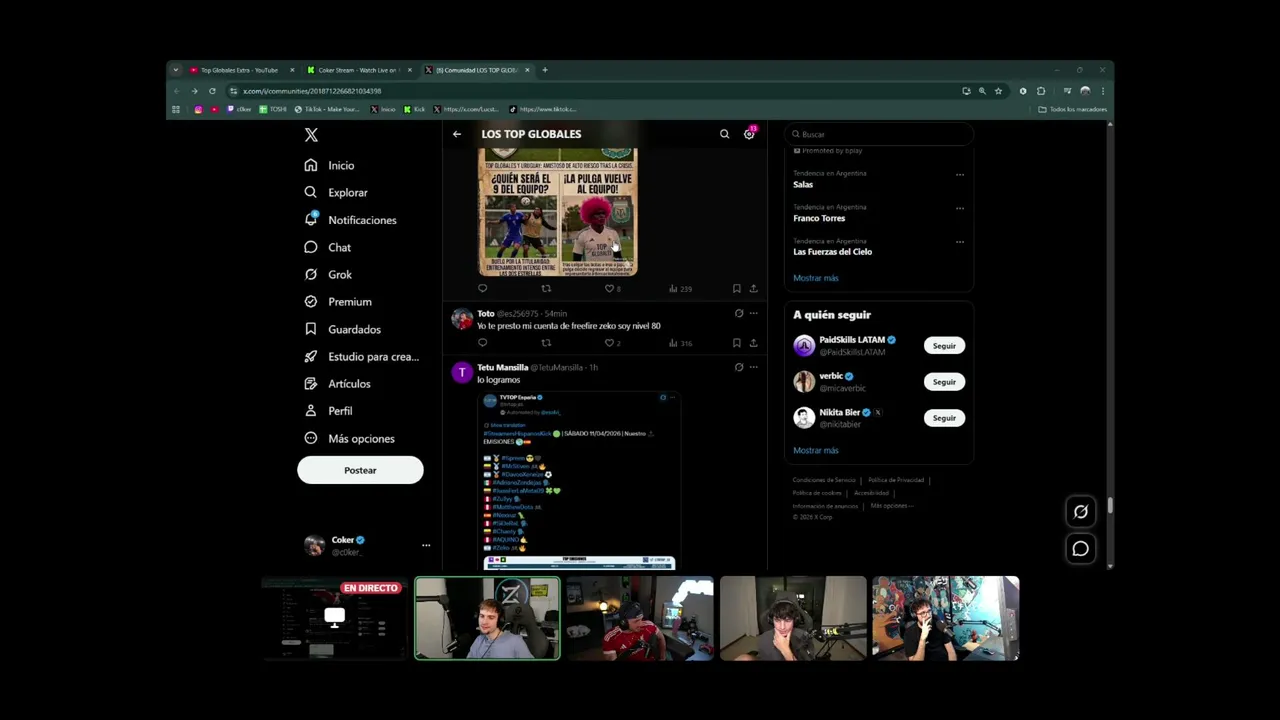View analytics showing 316 views

coord(680,342)
